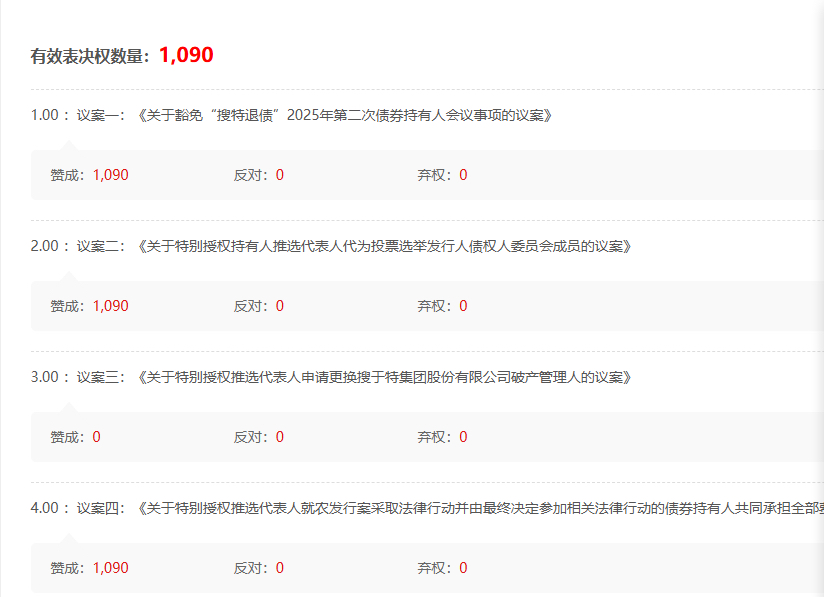Click the 反对 count under 议案一

tap(280, 175)
